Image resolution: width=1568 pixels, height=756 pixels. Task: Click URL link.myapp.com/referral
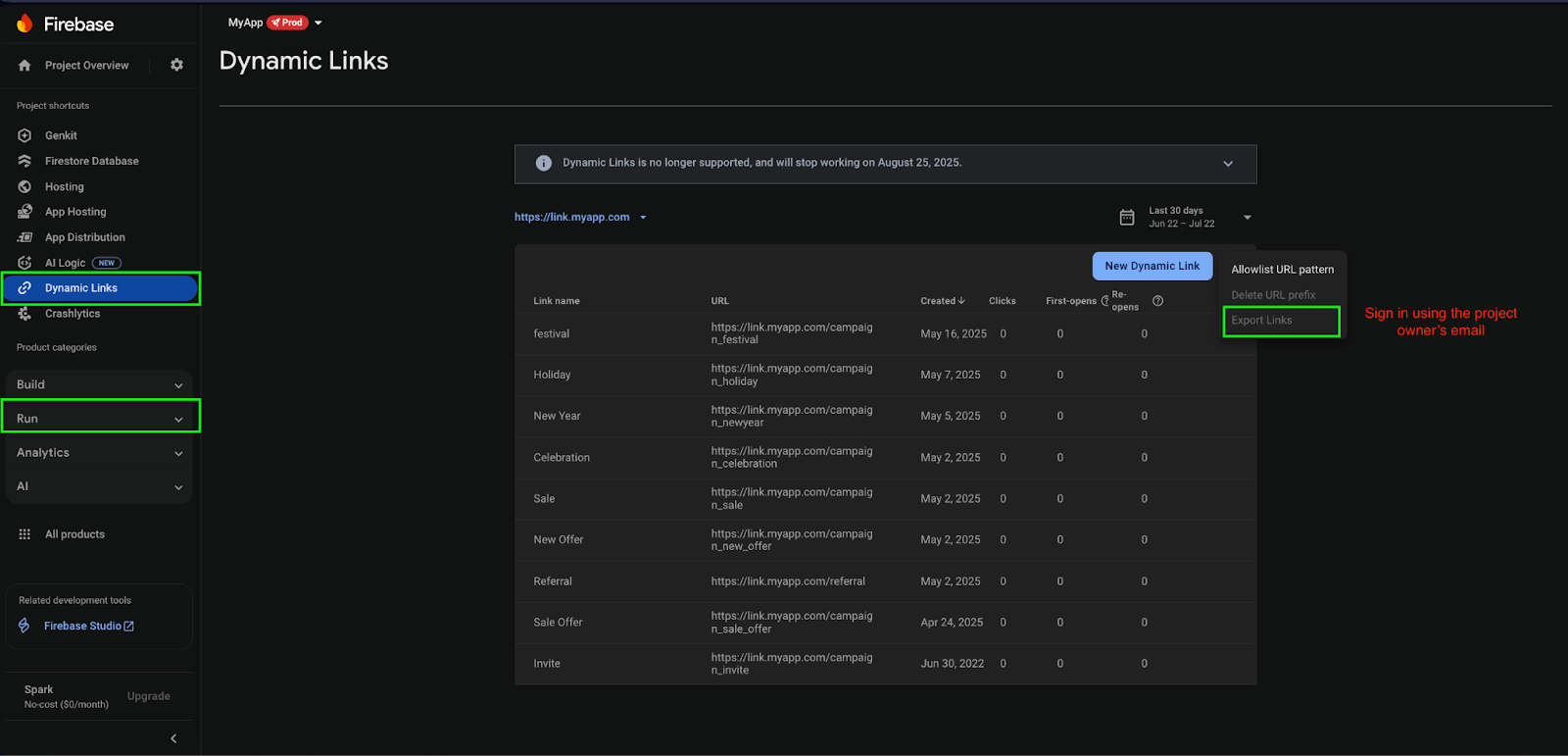(788, 581)
